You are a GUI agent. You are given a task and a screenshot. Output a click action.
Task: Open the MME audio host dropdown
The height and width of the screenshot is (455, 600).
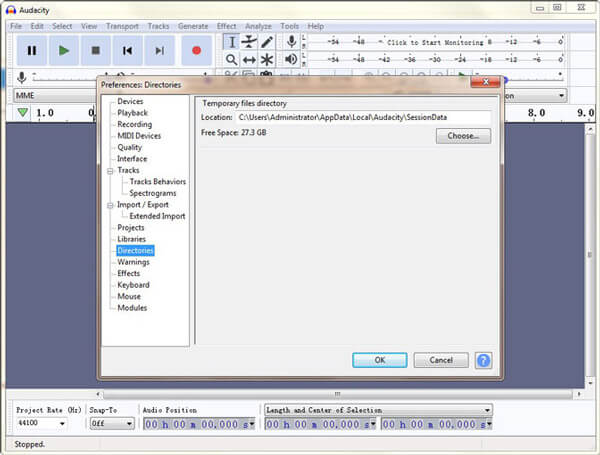[55, 95]
